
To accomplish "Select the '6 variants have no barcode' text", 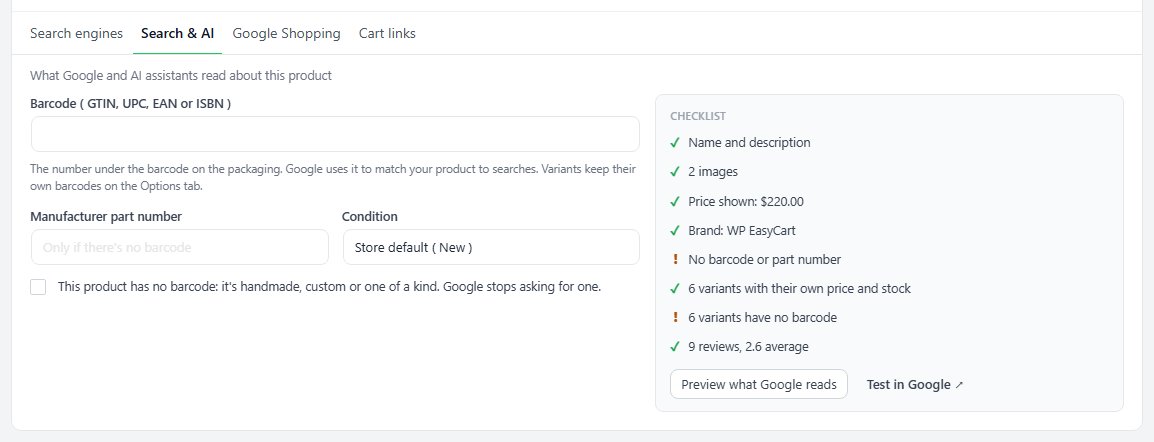I will (762, 318).
